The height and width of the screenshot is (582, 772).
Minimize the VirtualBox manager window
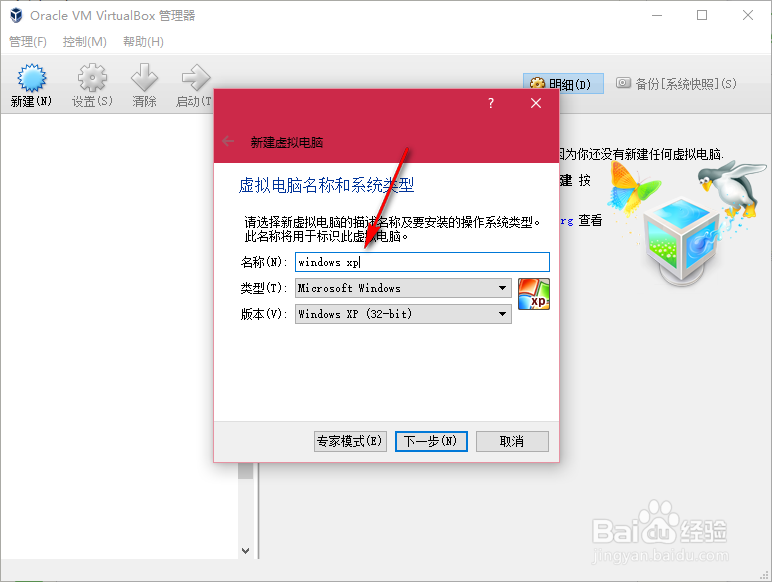657,15
